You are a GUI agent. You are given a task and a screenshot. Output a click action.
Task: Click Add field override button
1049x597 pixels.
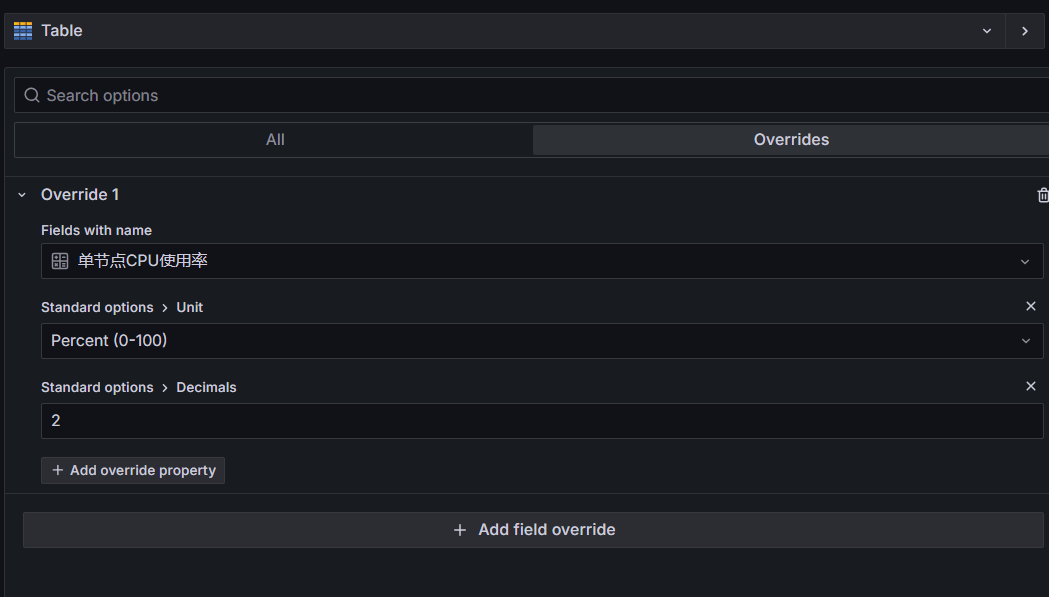(533, 530)
